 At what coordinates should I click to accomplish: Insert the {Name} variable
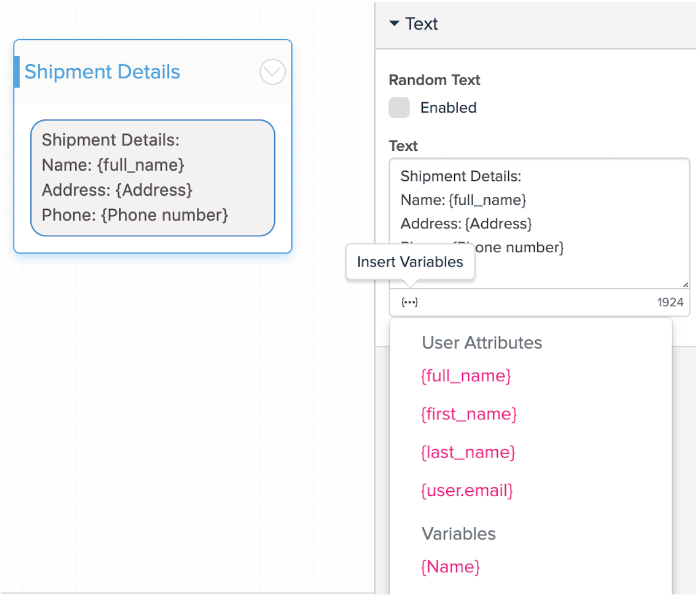pos(450,567)
